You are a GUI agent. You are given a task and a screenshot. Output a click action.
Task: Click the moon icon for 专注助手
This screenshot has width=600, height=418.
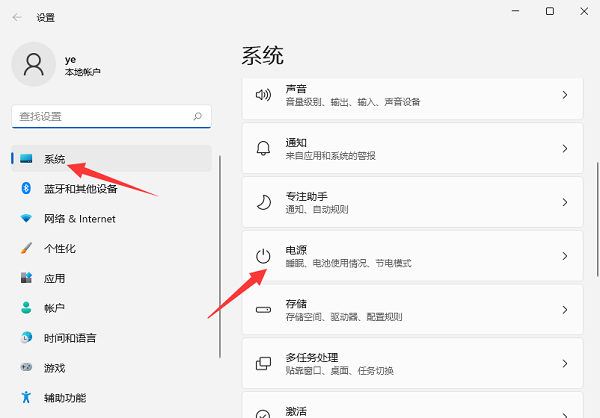pyautogui.click(x=263, y=202)
